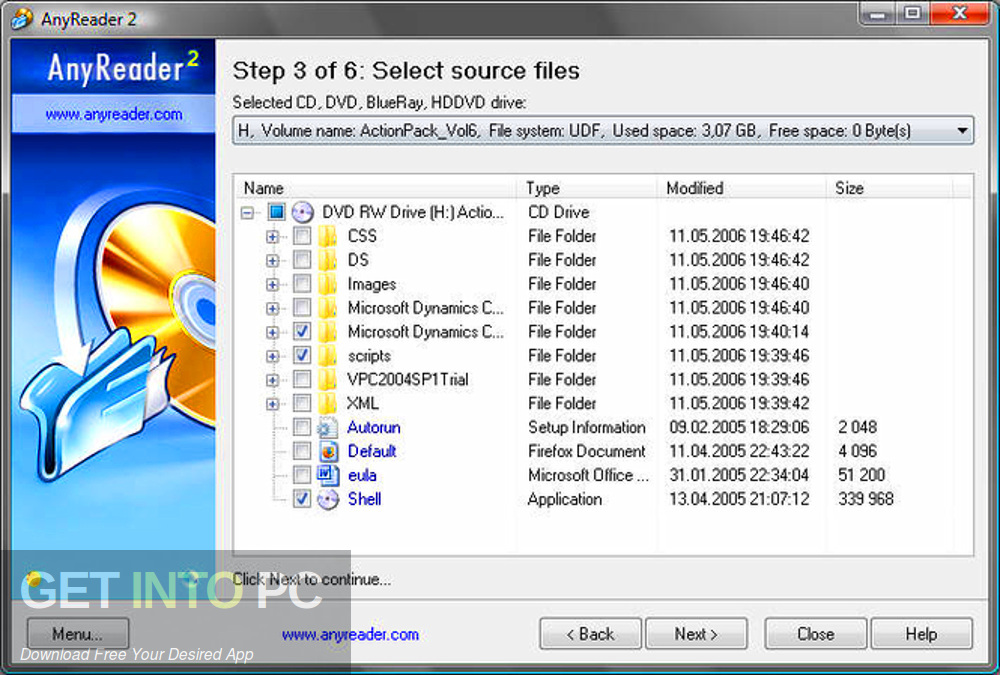
Task: Select the Default file name
Action: pos(372,452)
